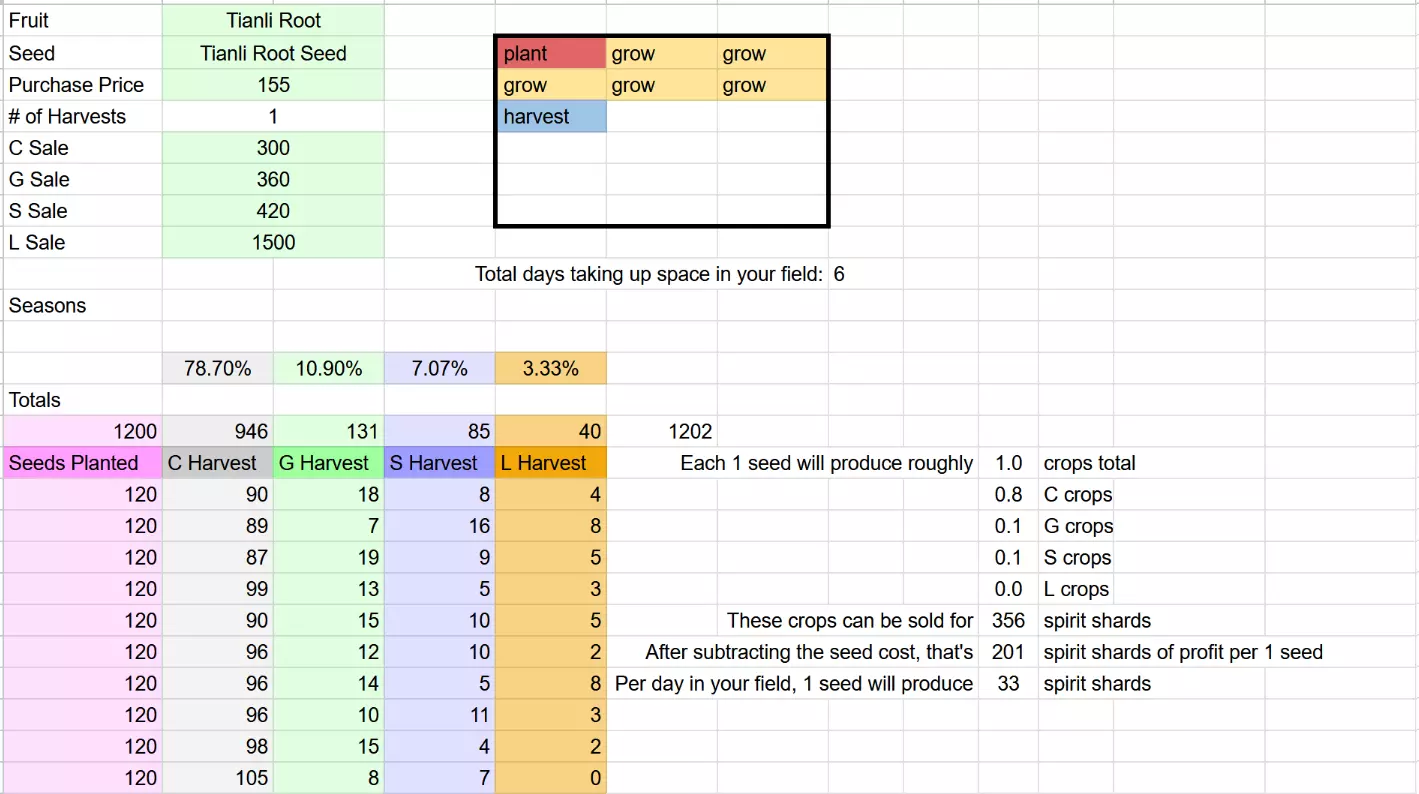1419x794 pixels.
Task: Click the 201 profit per seed value
Action: pos(1008,653)
